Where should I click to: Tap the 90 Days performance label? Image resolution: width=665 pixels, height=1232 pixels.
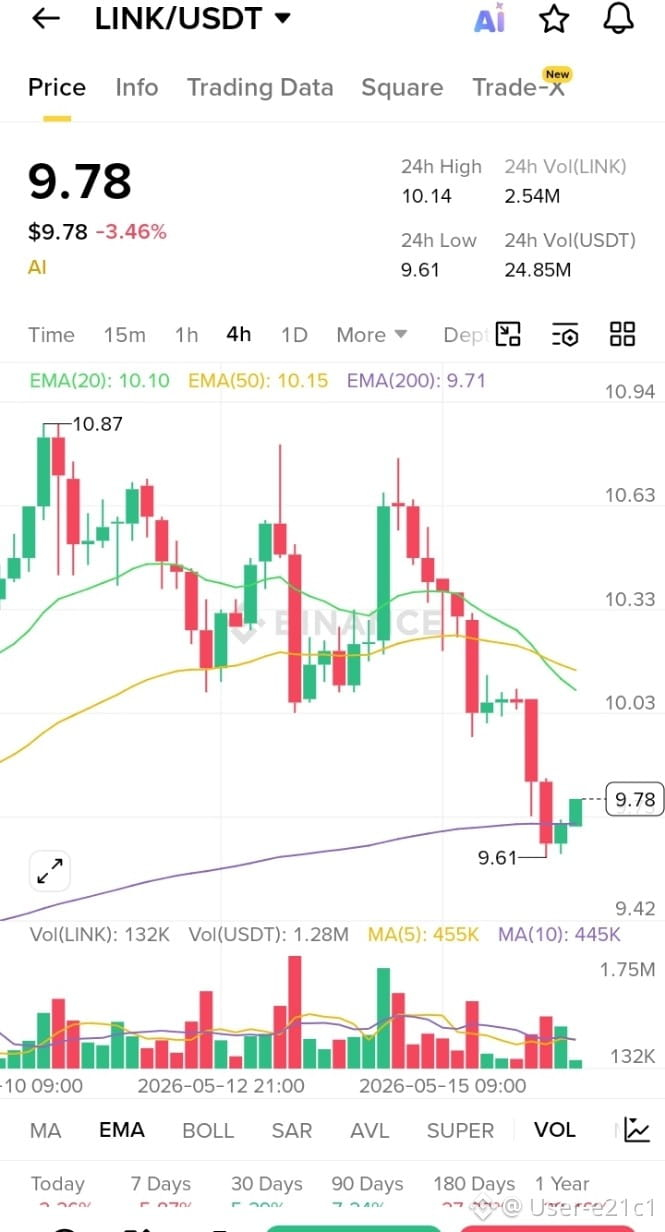pos(367,1184)
